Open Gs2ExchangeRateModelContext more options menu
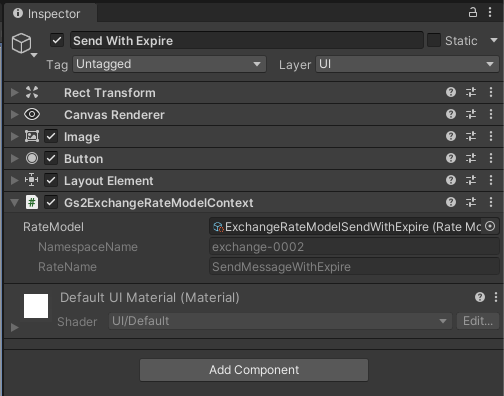The height and width of the screenshot is (396, 504). [x=491, y=202]
